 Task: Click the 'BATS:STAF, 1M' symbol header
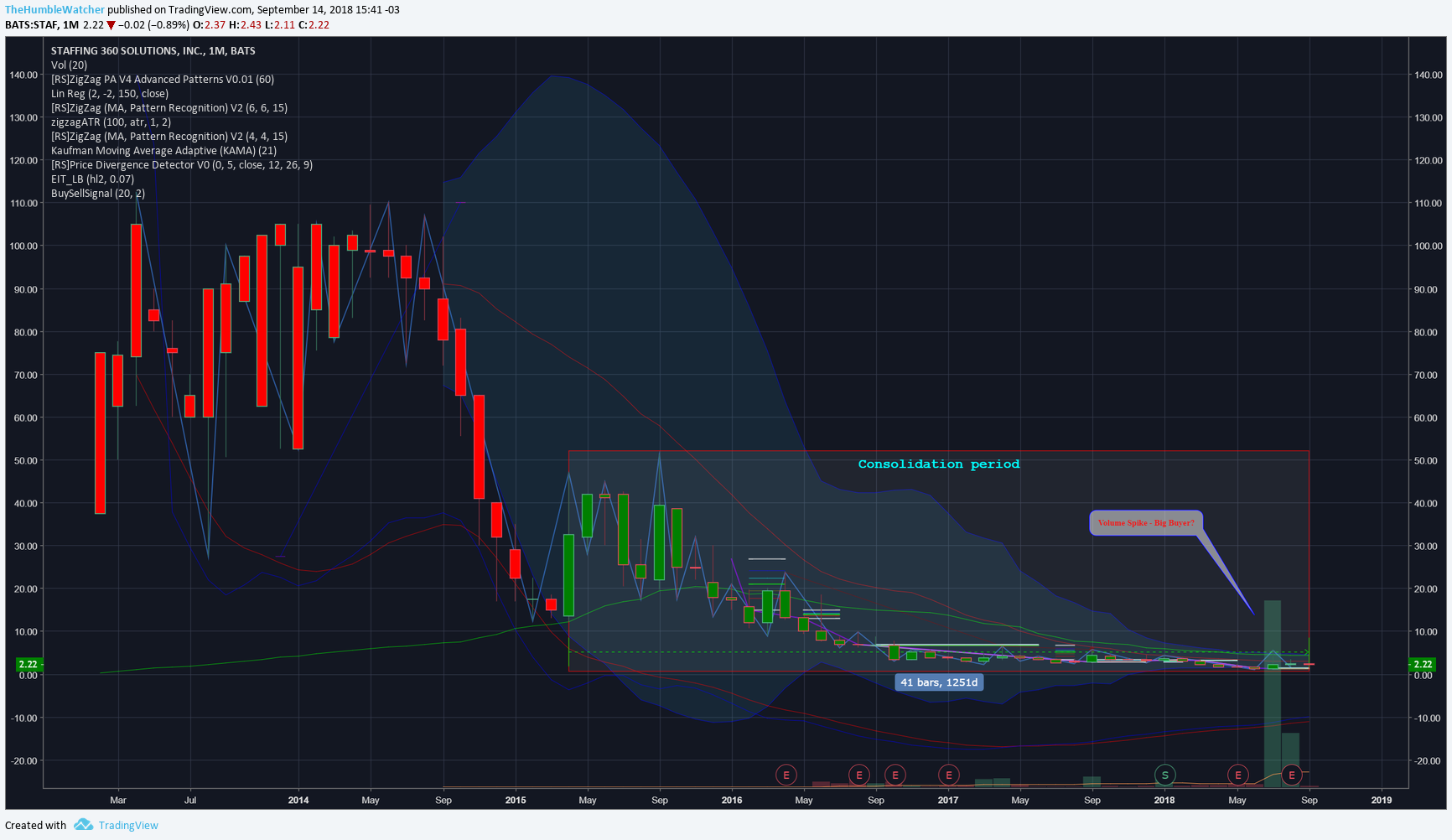(42, 25)
